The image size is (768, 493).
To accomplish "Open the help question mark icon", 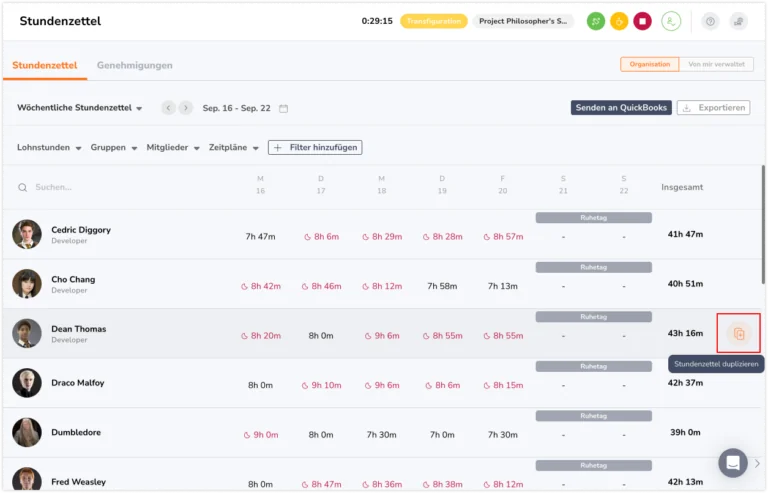I will pyautogui.click(x=710, y=21).
